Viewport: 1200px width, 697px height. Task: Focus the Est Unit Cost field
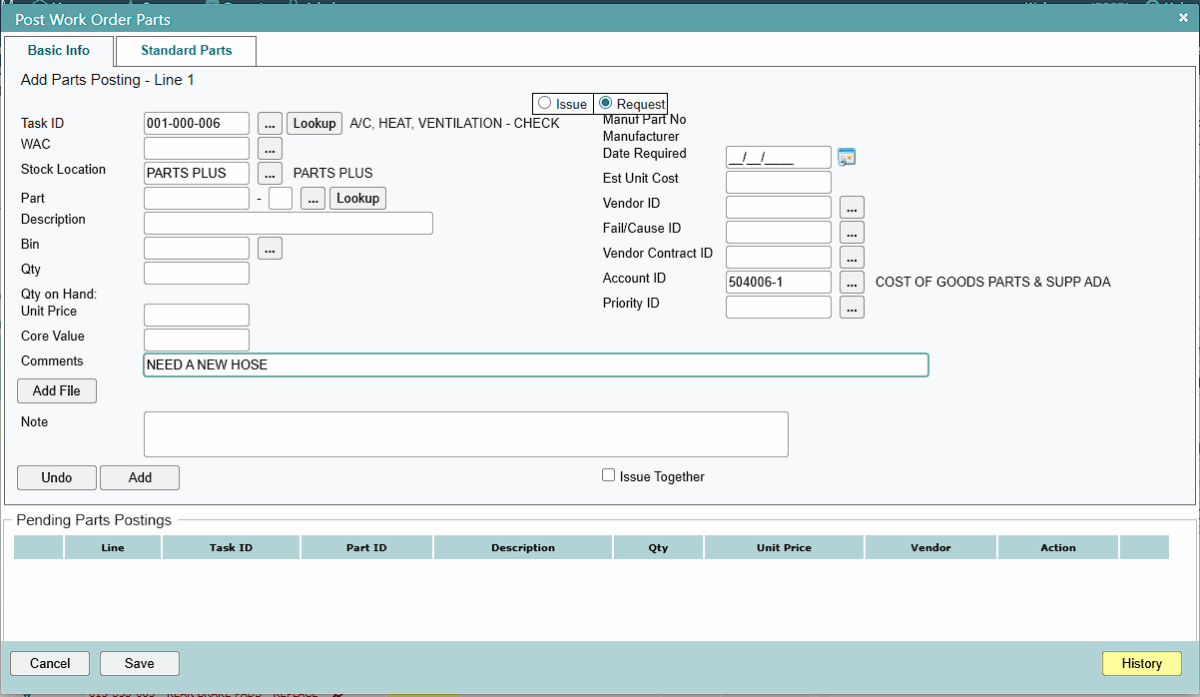[x=779, y=182]
